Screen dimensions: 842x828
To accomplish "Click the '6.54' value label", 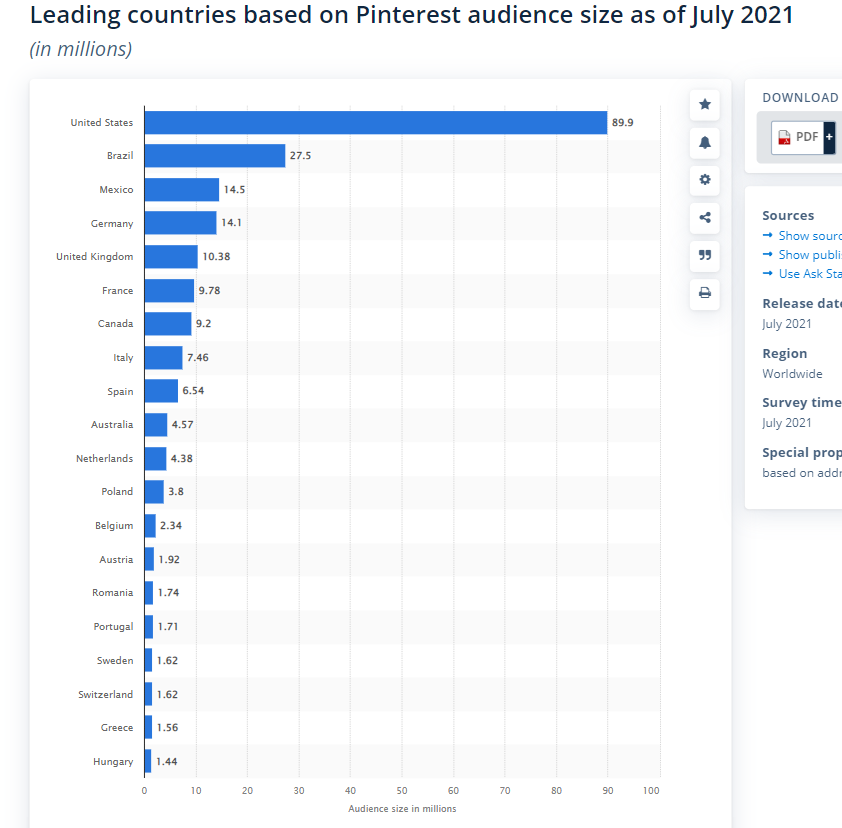I will click(x=193, y=391).
